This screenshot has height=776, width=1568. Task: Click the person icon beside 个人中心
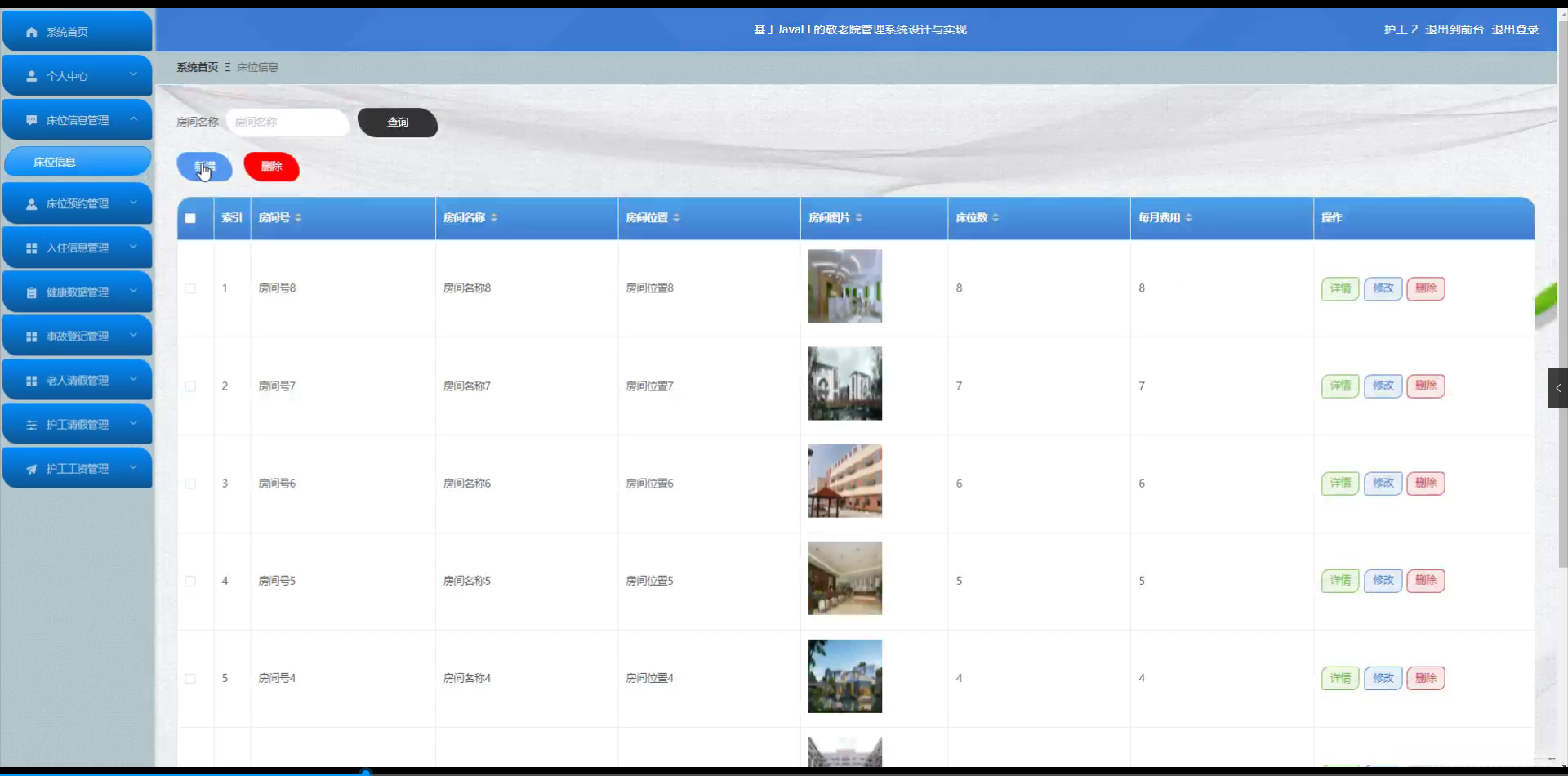32,76
